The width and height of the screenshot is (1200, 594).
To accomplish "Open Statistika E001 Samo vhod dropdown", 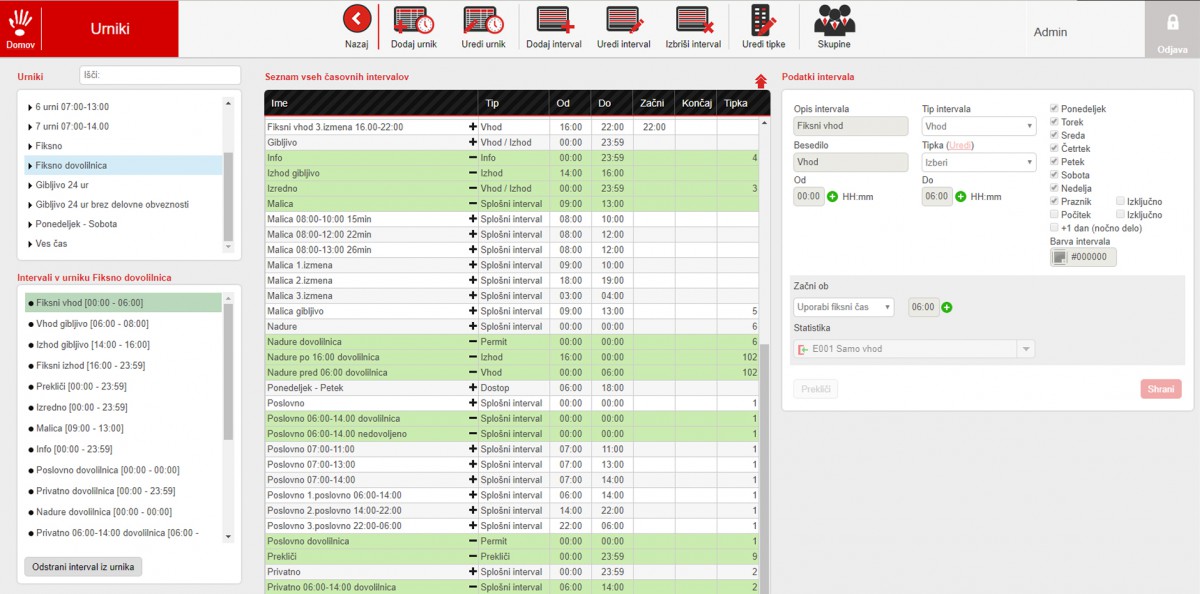I will (914, 349).
